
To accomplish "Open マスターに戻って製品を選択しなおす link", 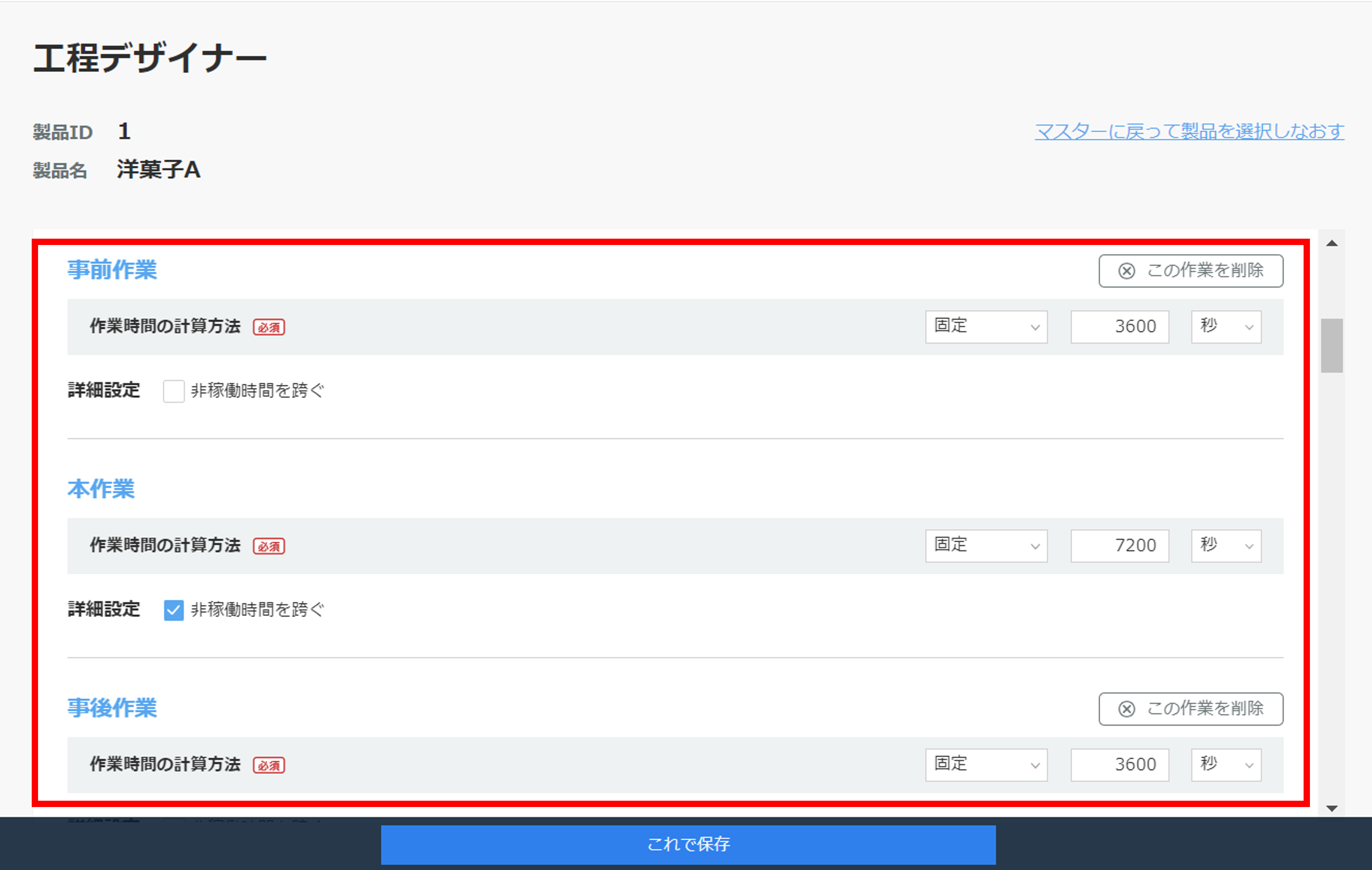I will tap(1189, 131).
